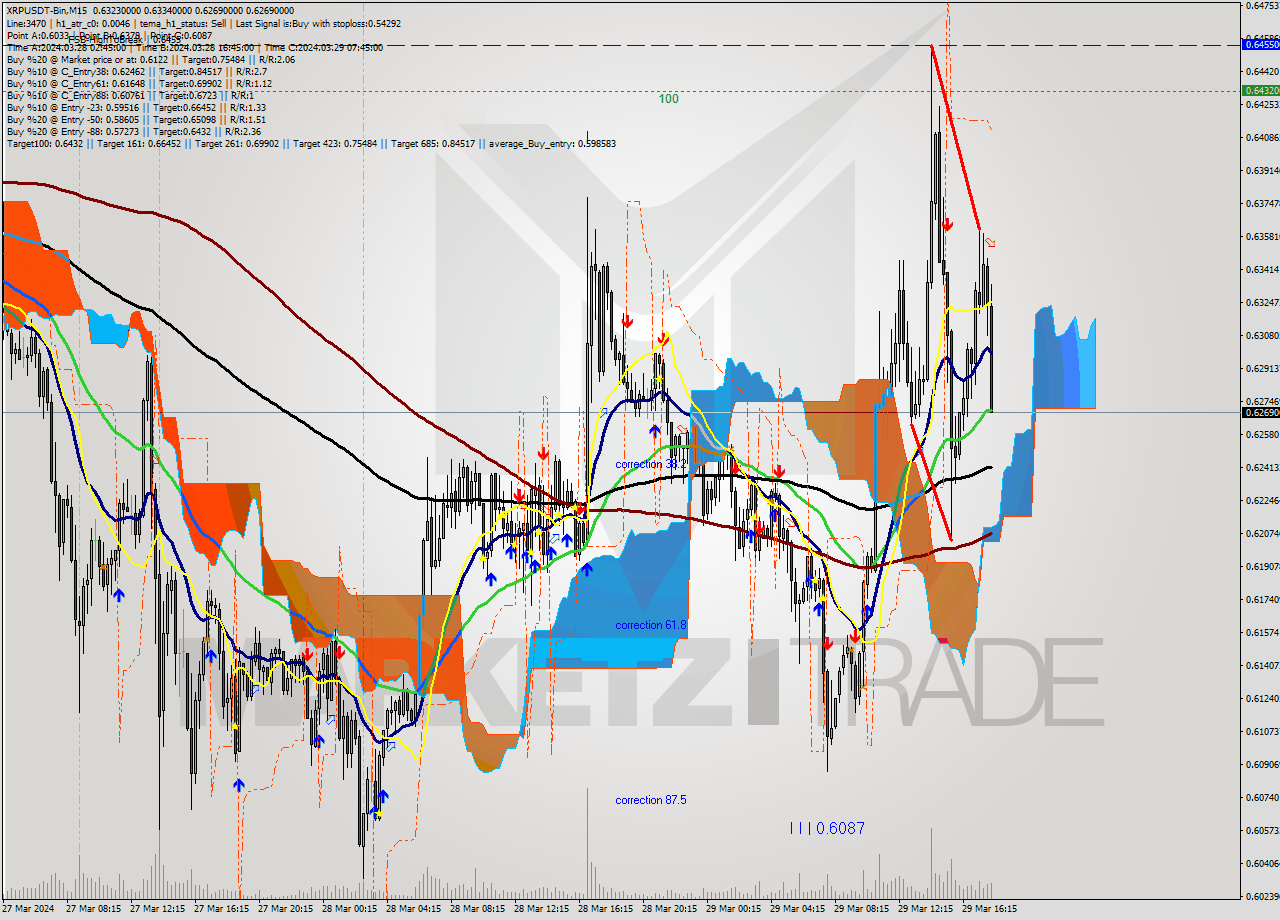Click the '29 Mar 00:15' time label
Viewport: 1280px width, 920px height.
point(733,909)
